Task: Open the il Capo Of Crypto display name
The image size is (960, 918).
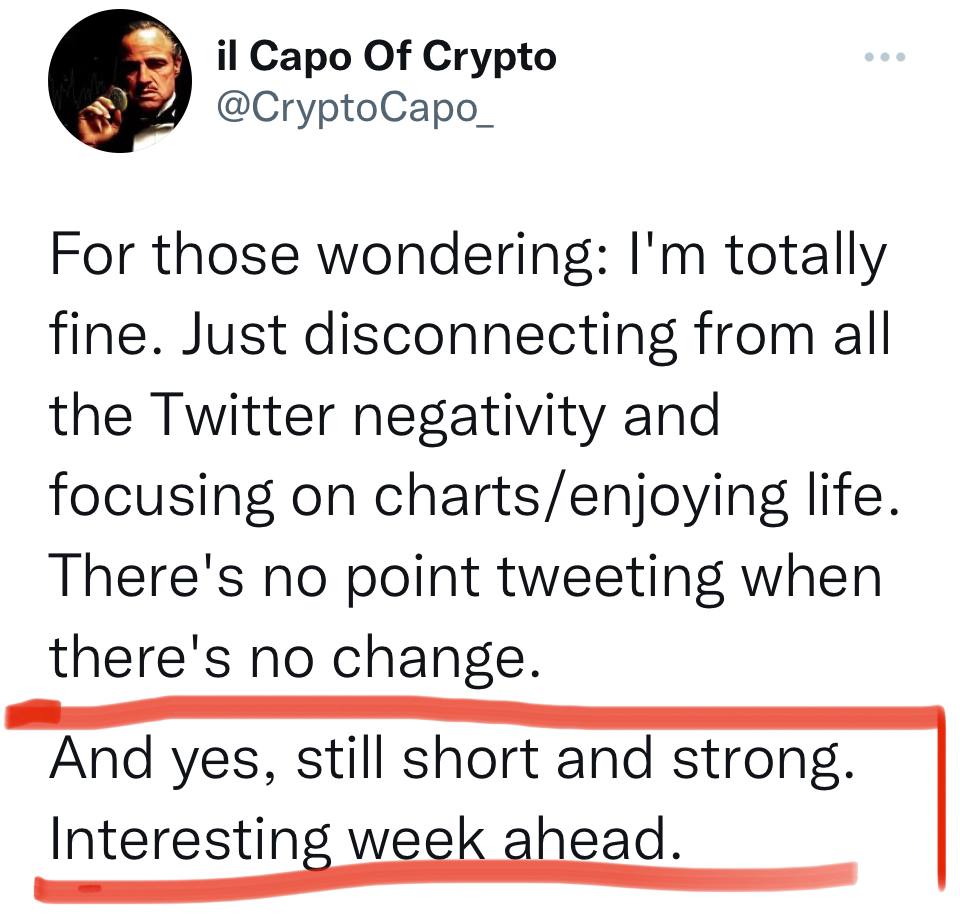Action: point(386,57)
